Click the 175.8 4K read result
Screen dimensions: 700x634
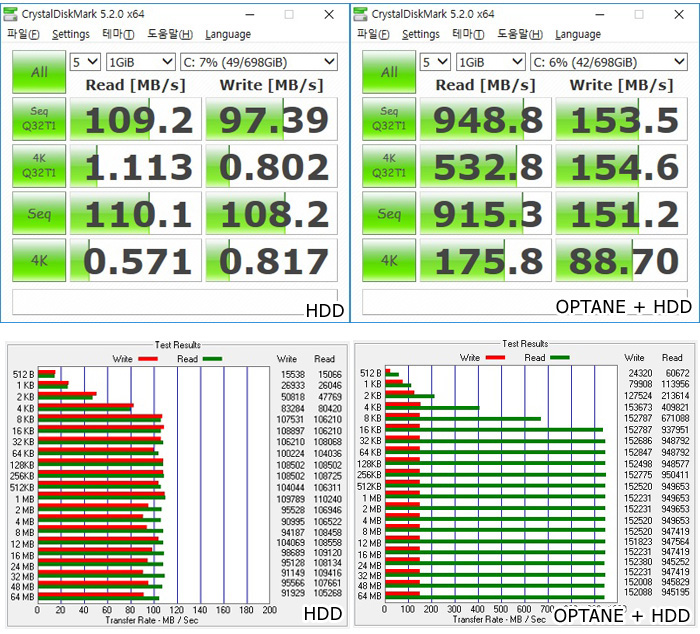[486, 261]
